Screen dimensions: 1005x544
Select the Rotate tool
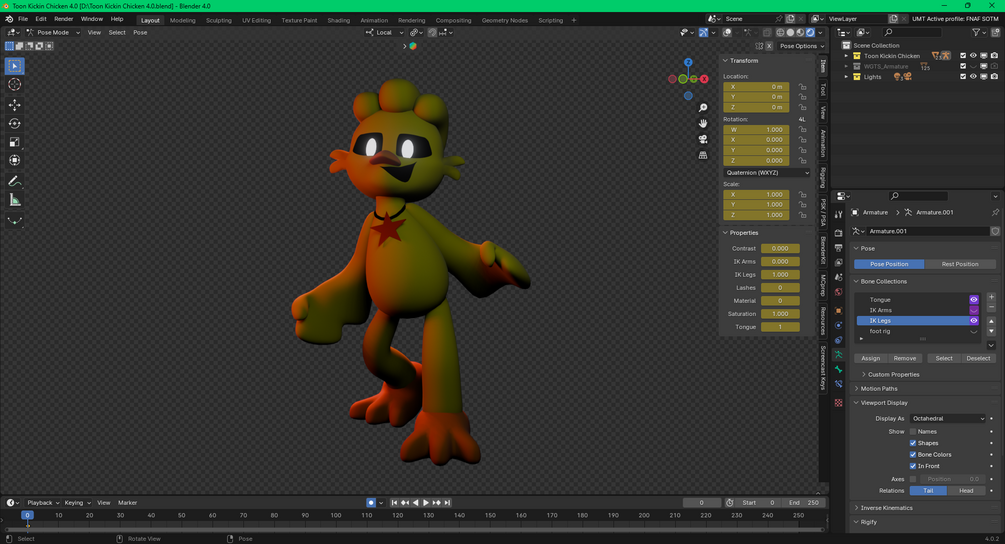pyautogui.click(x=14, y=123)
